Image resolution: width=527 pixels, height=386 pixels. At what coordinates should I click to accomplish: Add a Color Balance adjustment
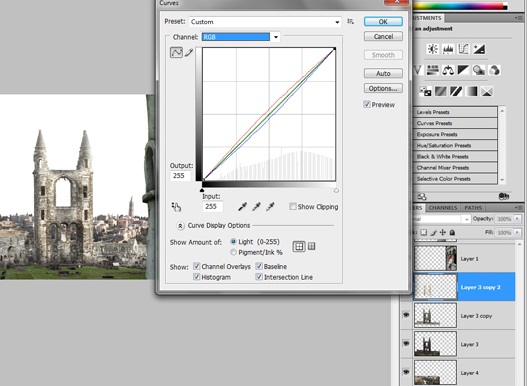click(448, 70)
